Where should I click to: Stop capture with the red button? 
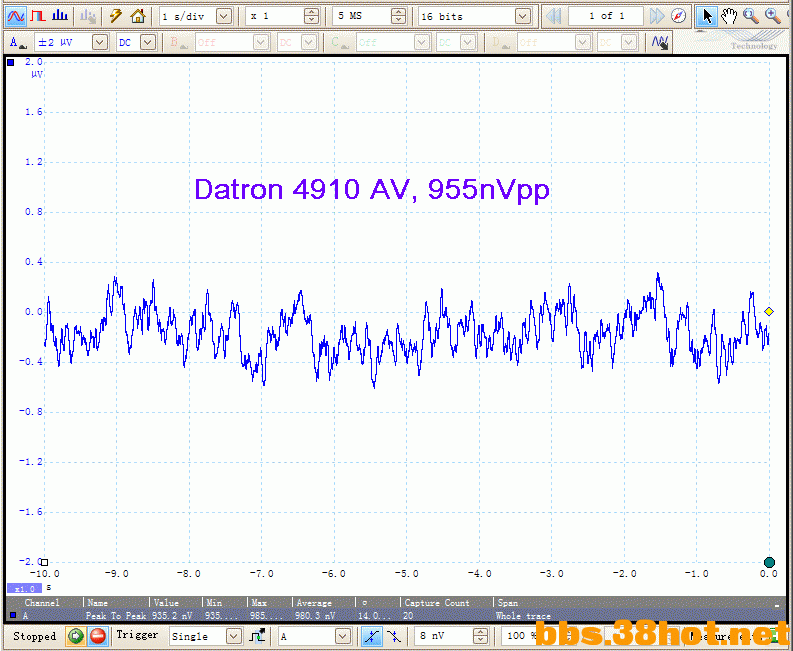tap(98, 636)
